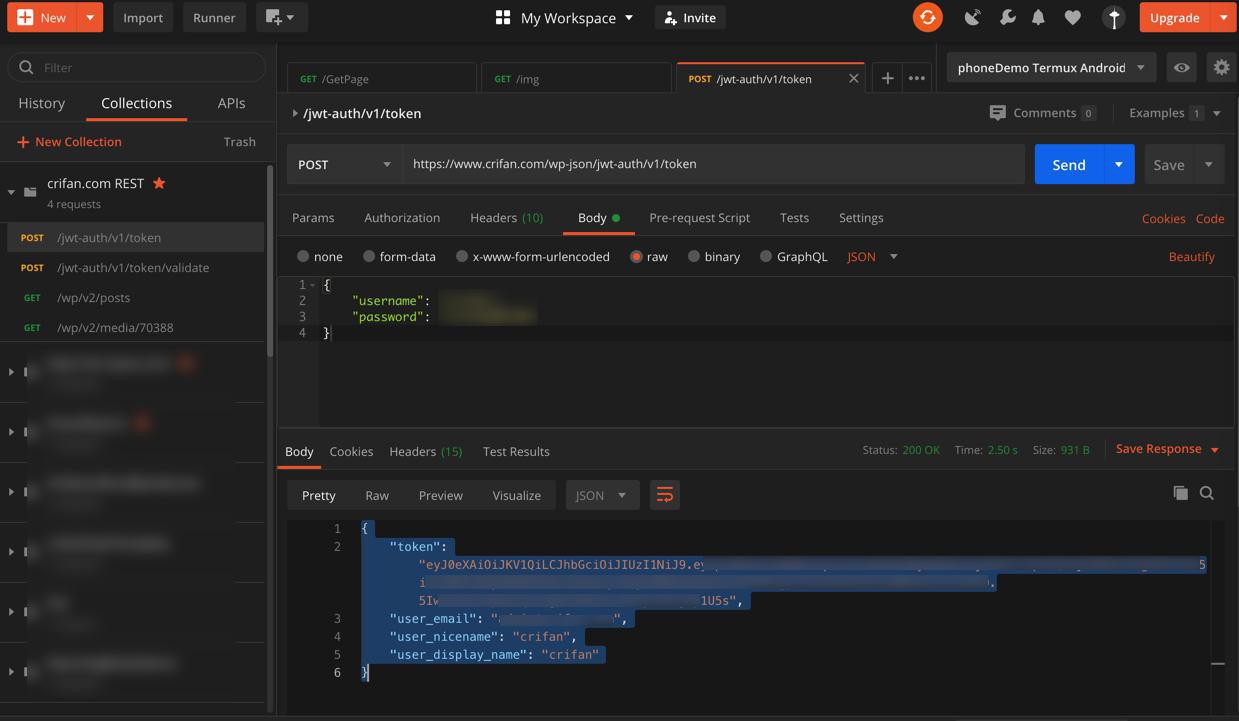Change raw body language from JSON
This screenshot has width=1239, height=721.
[872, 257]
